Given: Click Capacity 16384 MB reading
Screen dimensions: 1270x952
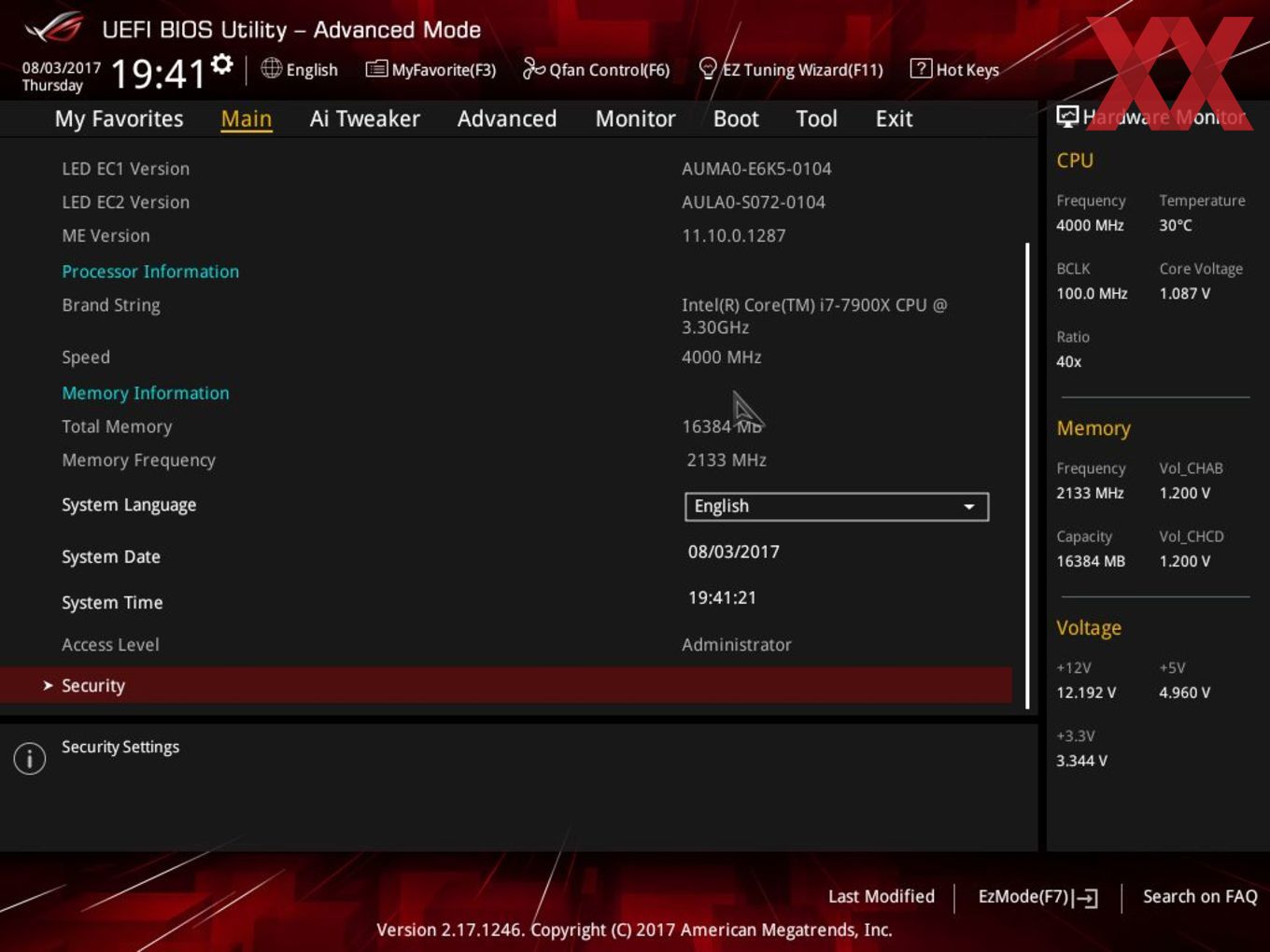Looking at the screenshot, I should click(x=1091, y=561).
